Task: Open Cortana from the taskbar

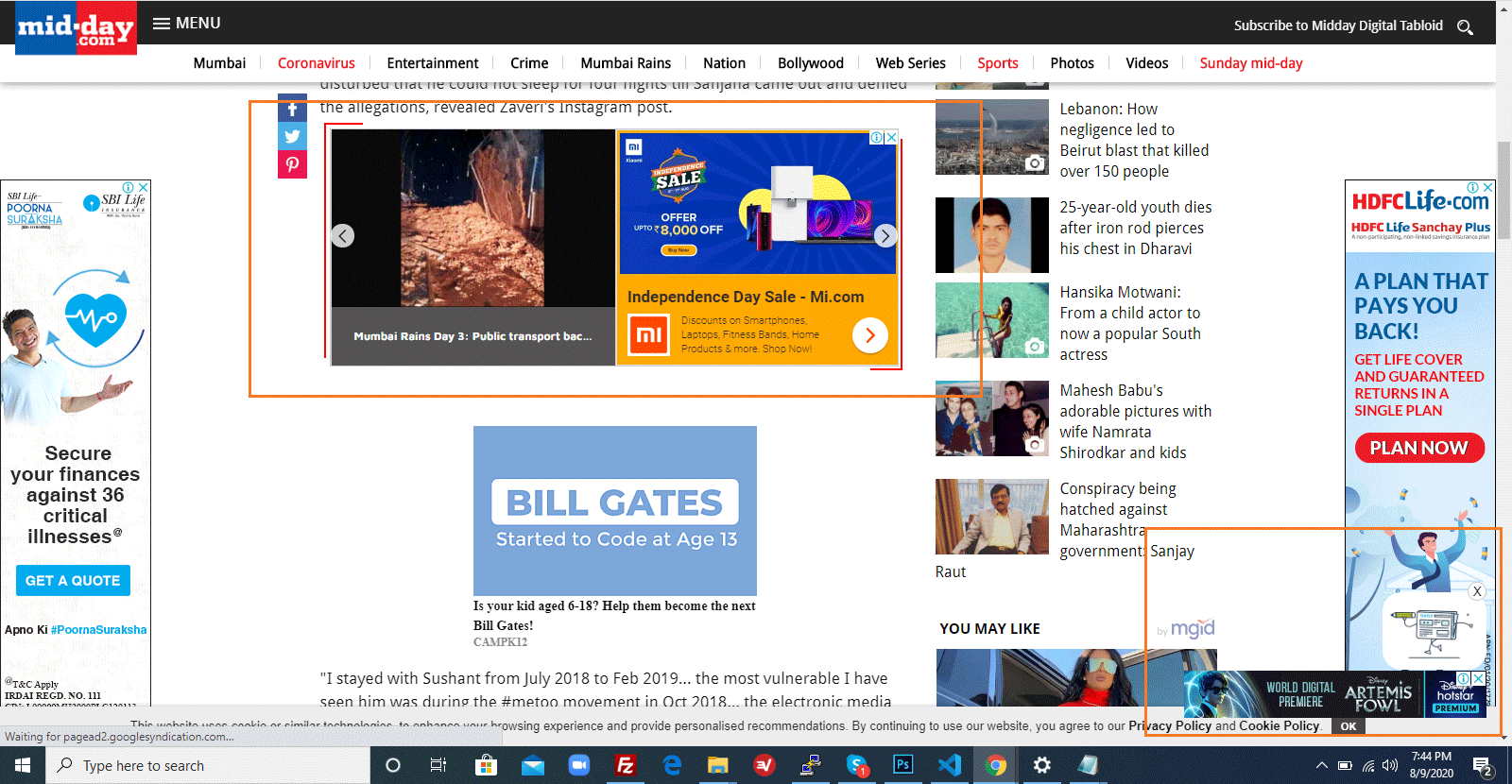Action: [393, 765]
